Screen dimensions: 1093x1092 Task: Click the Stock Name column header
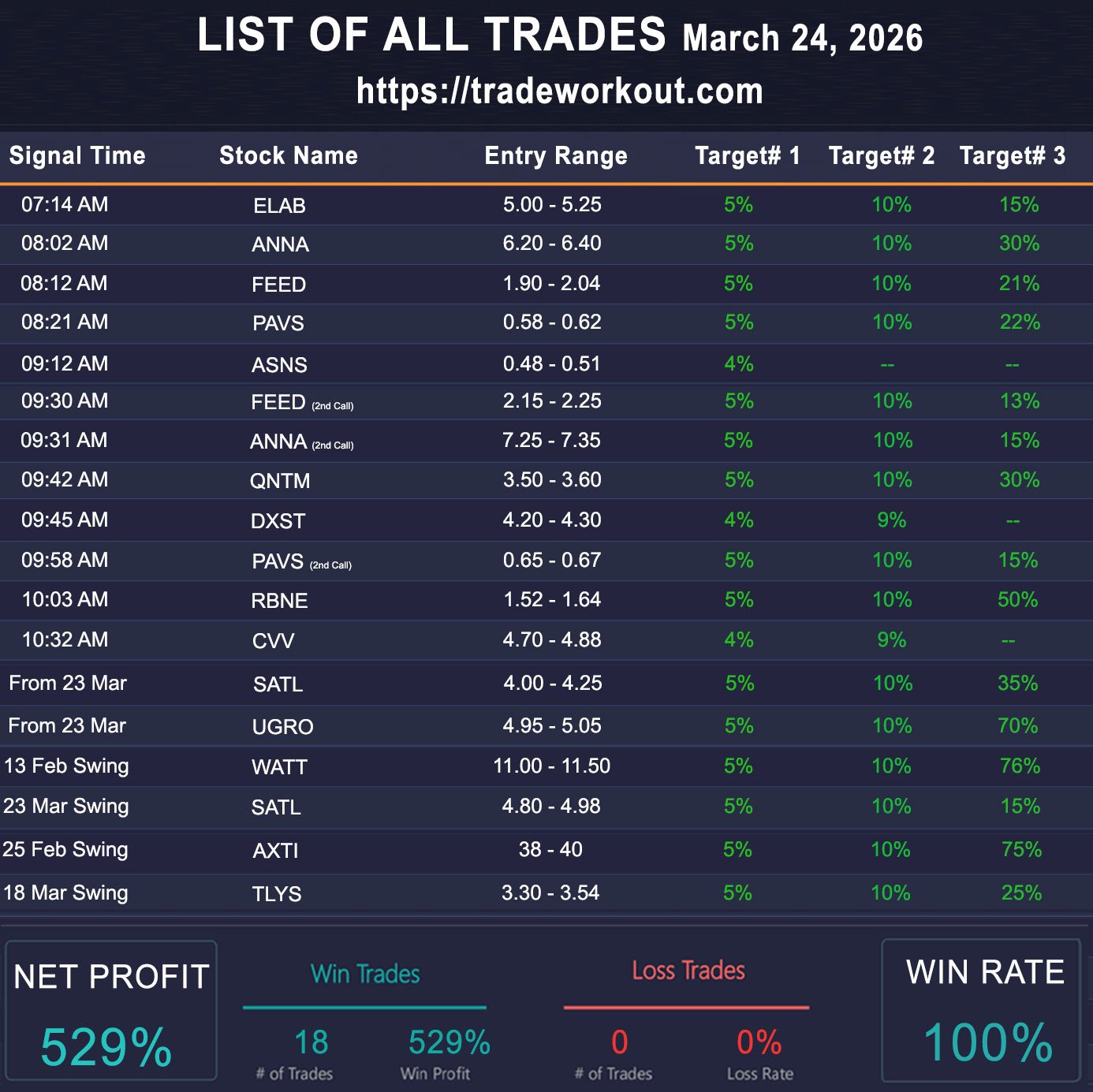click(x=288, y=155)
